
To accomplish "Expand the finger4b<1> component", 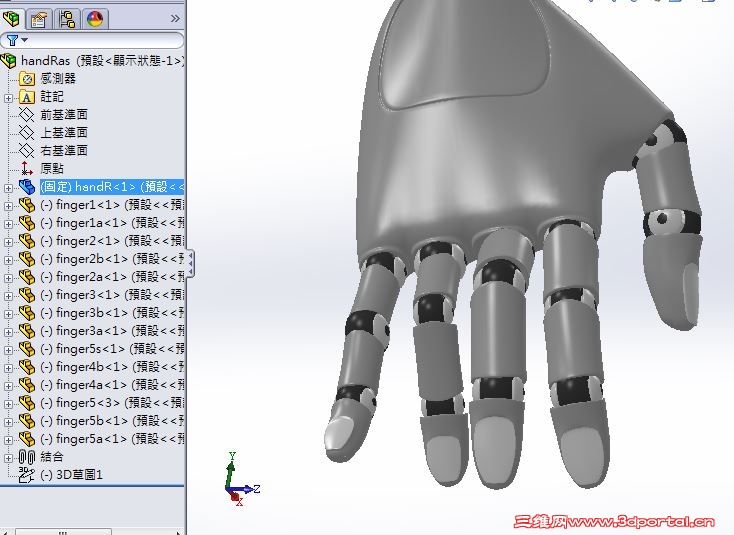I will coord(8,368).
